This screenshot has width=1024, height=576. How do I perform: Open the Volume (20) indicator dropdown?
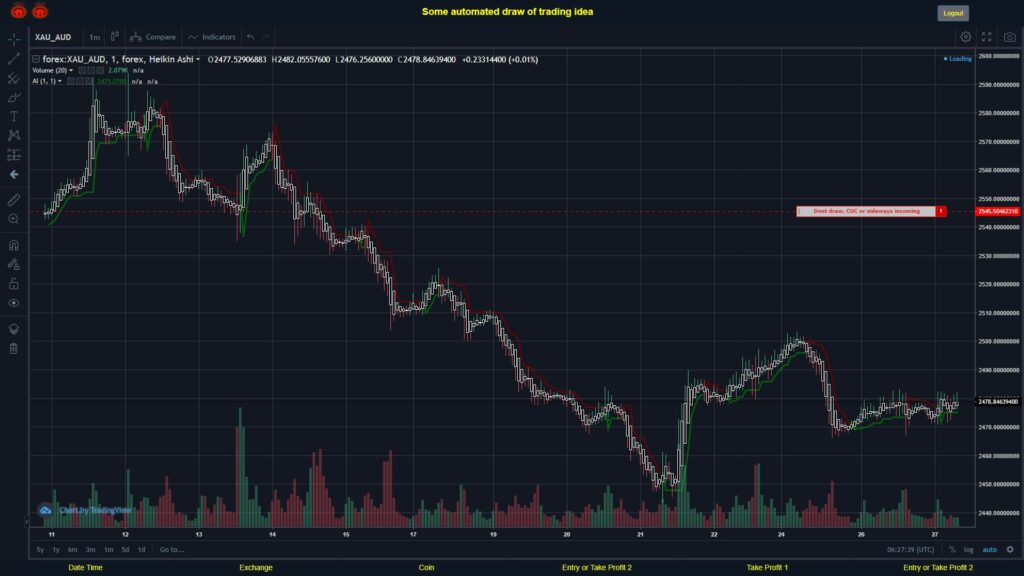(71, 71)
